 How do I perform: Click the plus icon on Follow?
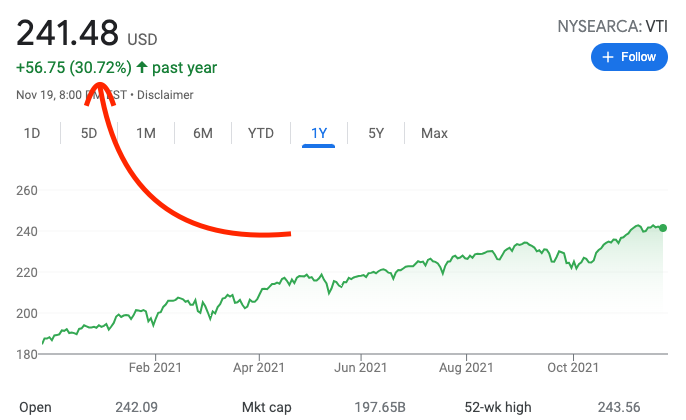[x=608, y=57]
